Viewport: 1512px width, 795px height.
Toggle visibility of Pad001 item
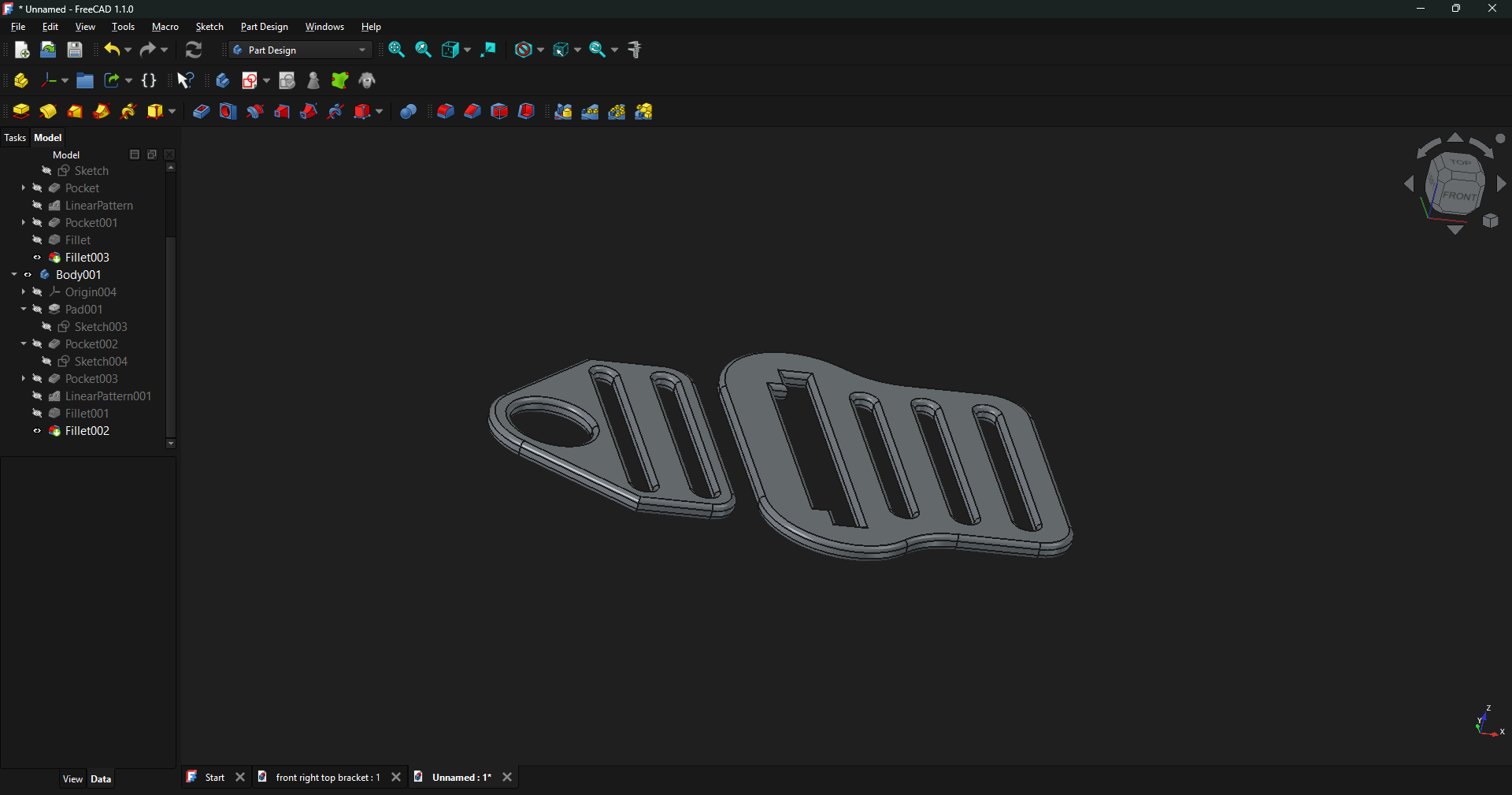37,310
